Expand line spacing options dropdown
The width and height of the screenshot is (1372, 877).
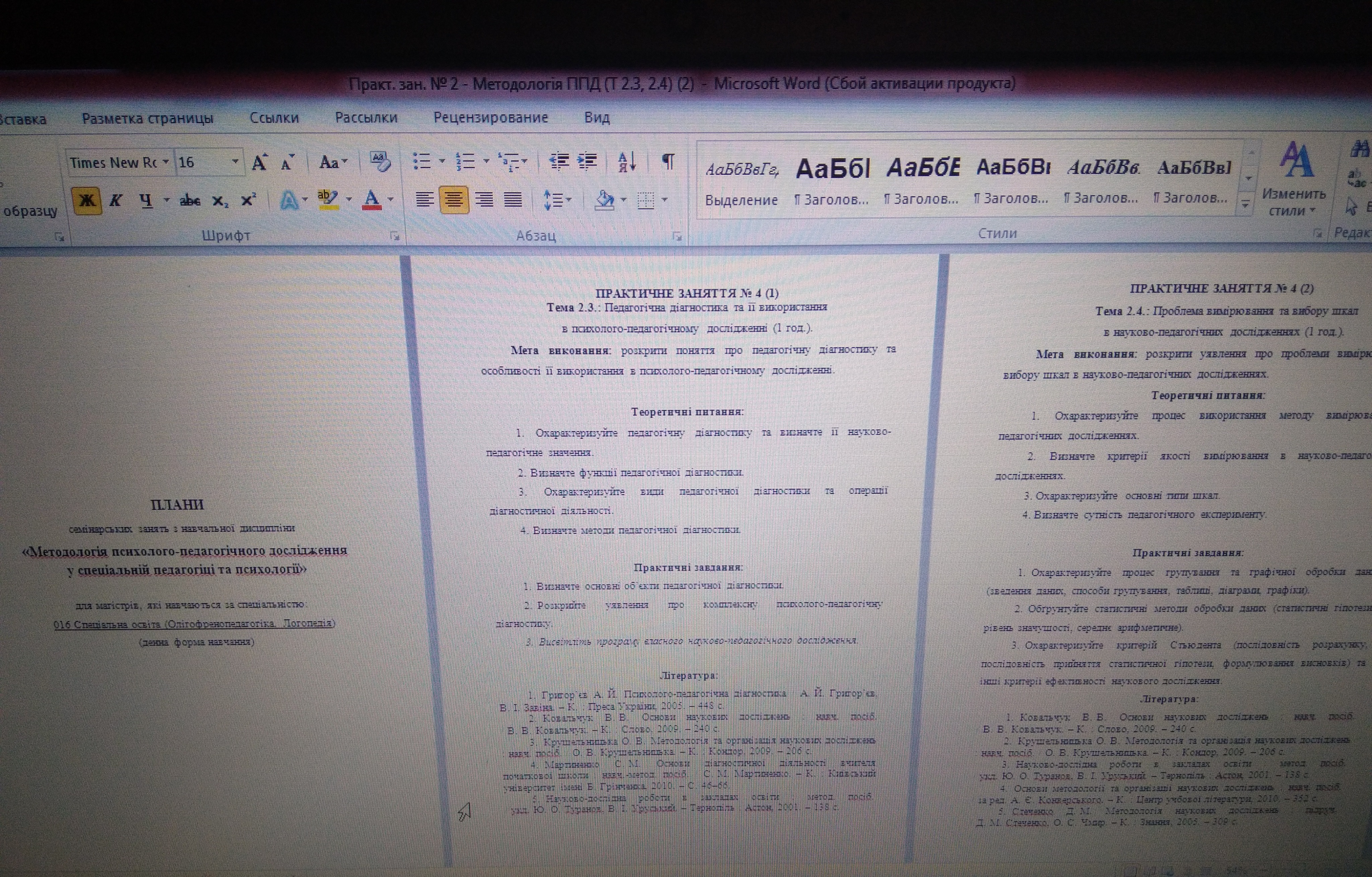click(x=569, y=200)
